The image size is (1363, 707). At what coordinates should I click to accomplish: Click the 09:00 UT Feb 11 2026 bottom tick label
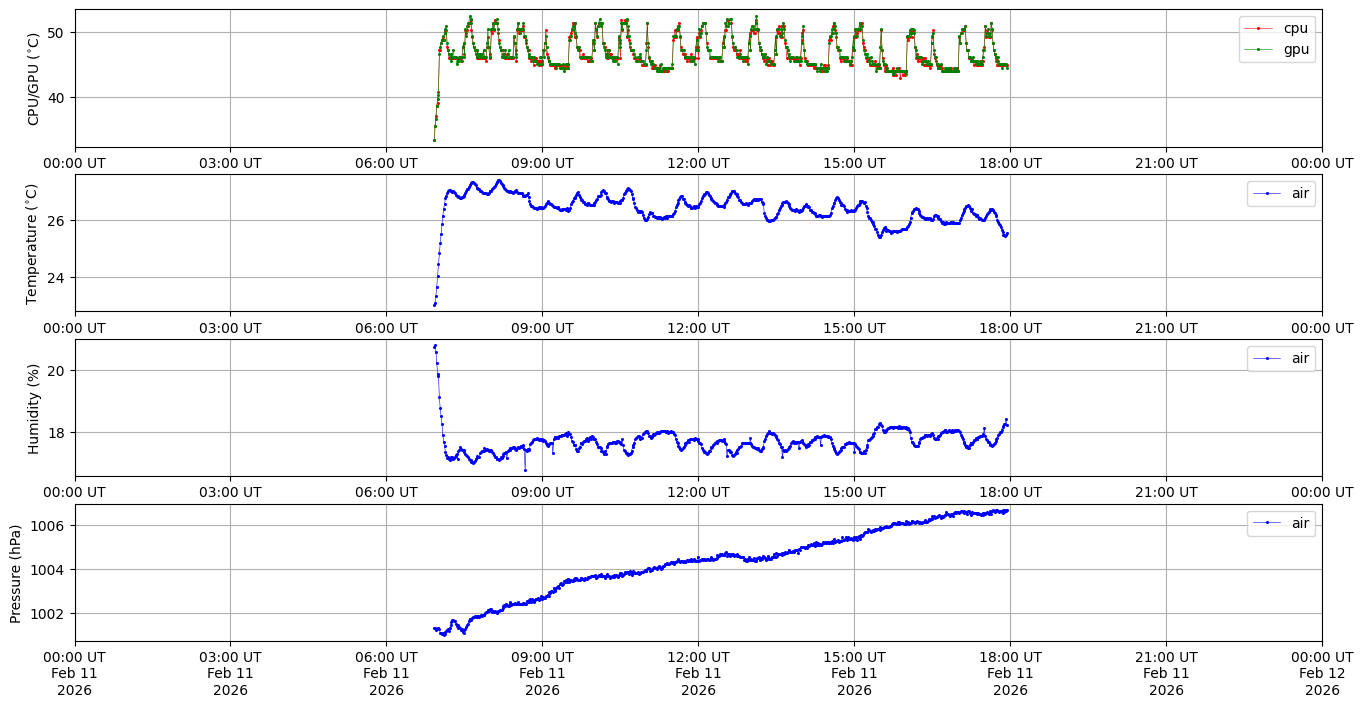coord(542,673)
